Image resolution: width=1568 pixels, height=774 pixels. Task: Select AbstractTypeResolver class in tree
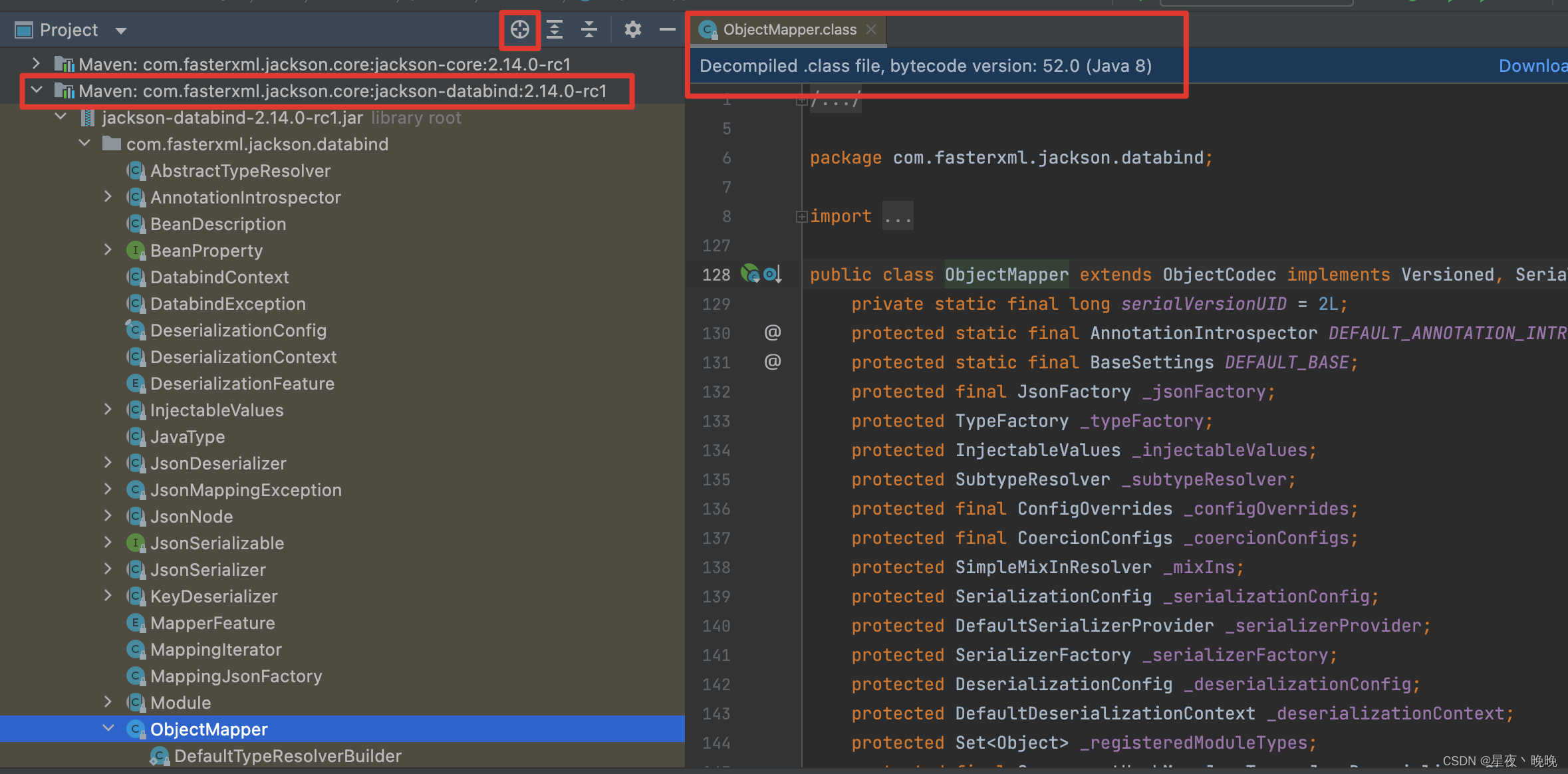coord(240,171)
